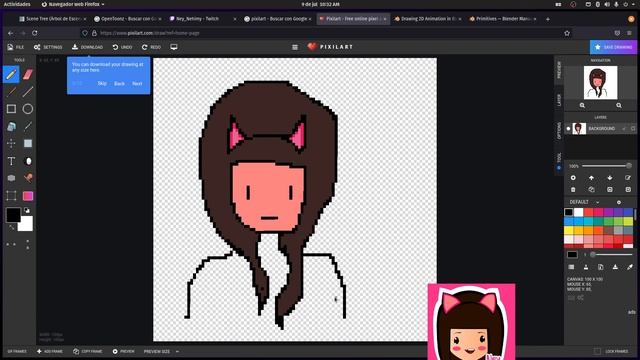Screen dimensions: 640x360
Task: Click Skip in the tutorial tooltip
Action: click(x=102, y=83)
